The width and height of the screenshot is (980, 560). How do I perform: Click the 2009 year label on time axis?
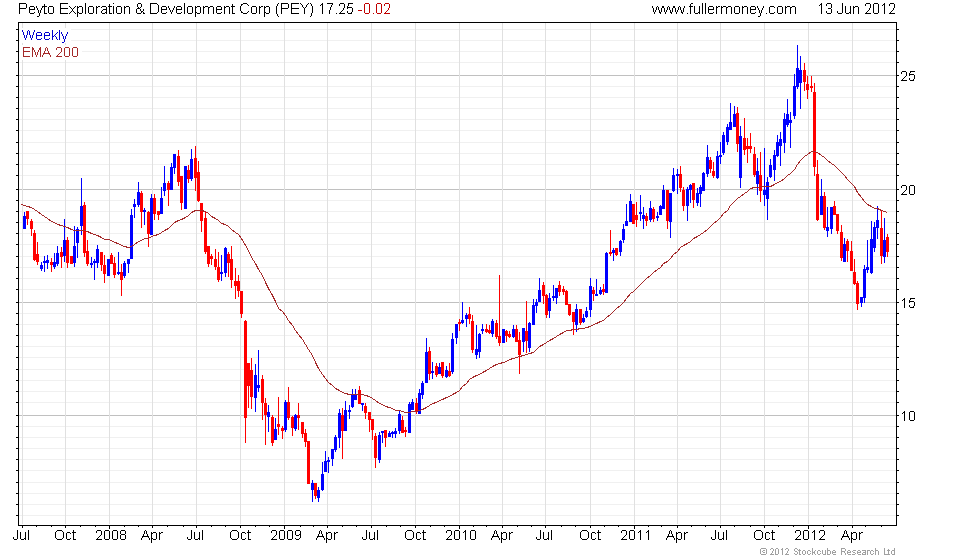coord(286,536)
